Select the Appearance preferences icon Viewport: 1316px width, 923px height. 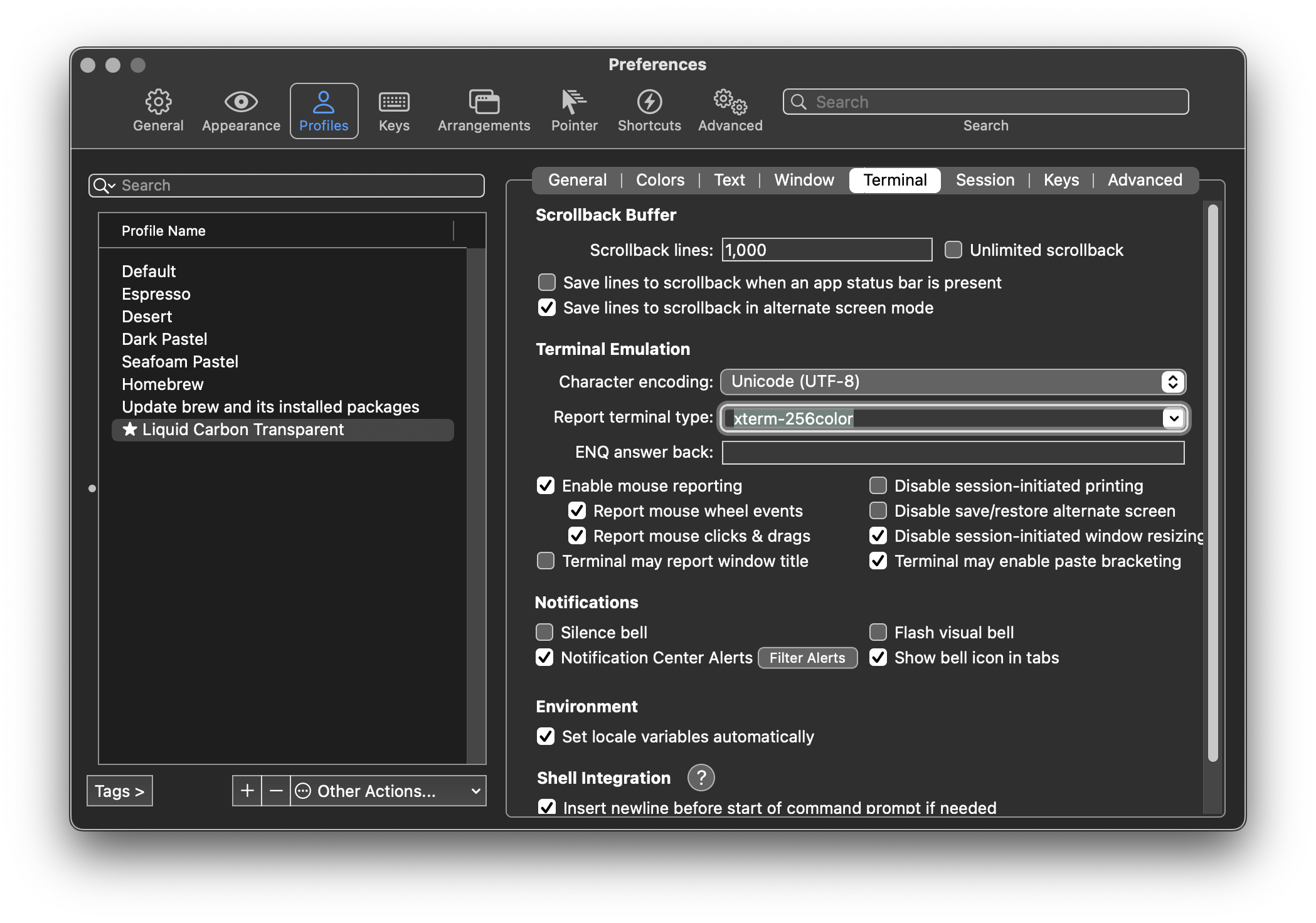pyautogui.click(x=240, y=110)
